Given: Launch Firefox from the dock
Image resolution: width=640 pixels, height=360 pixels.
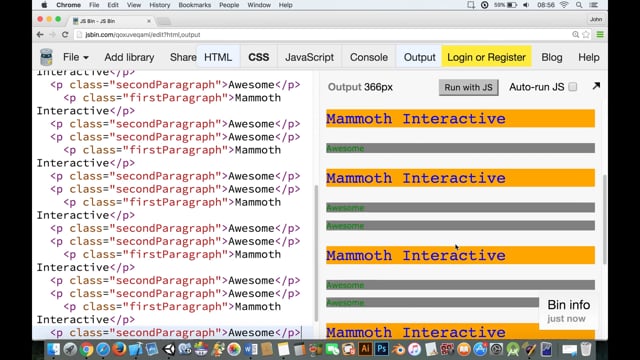Looking at the screenshot, I should click(x=119, y=349).
